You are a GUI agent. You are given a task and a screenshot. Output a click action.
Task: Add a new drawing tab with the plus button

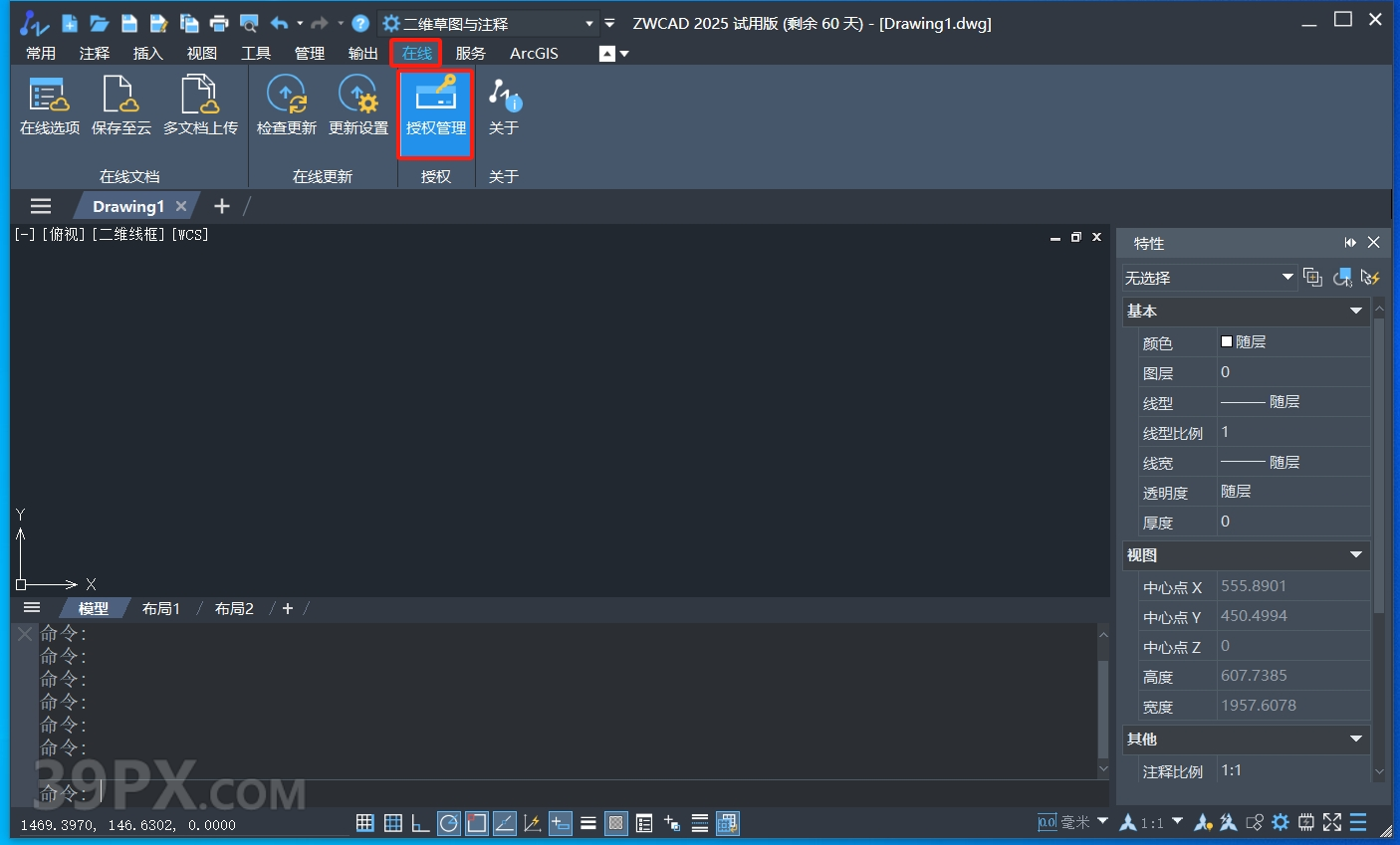tap(222, 206)
